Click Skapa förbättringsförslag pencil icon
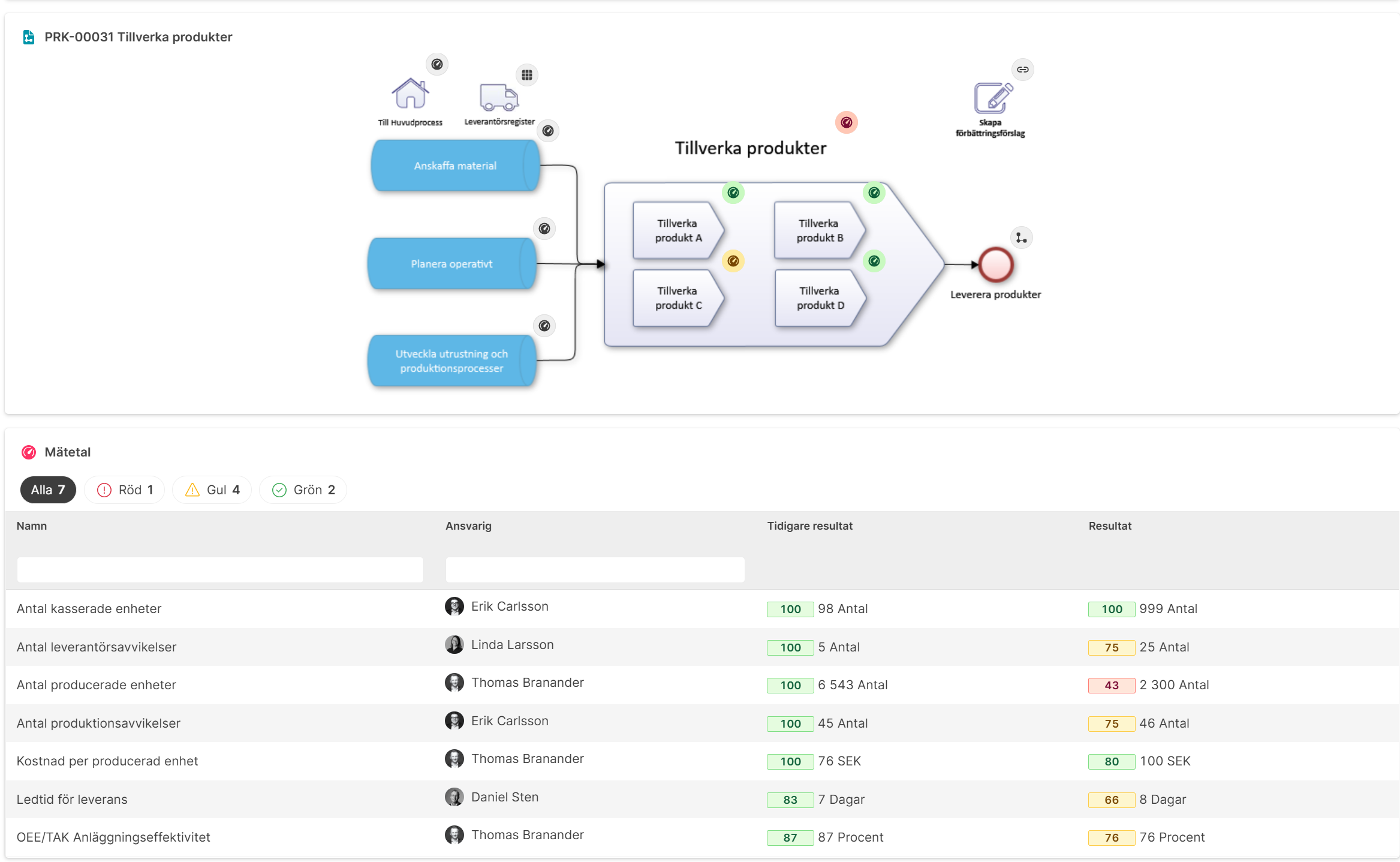 tap(993, 98)
